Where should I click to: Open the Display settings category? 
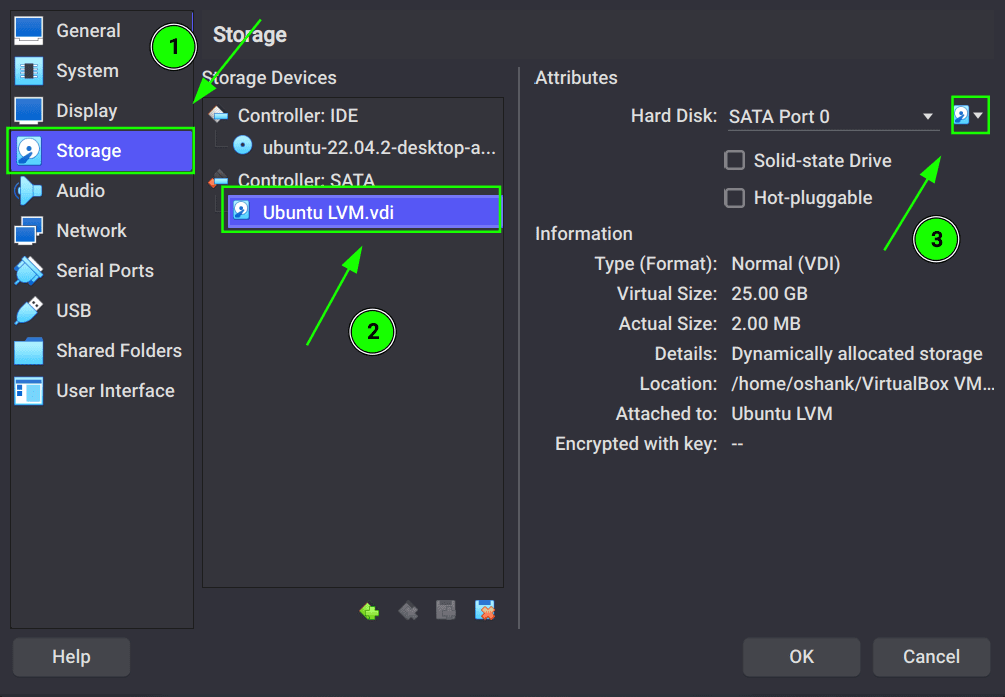87,111
